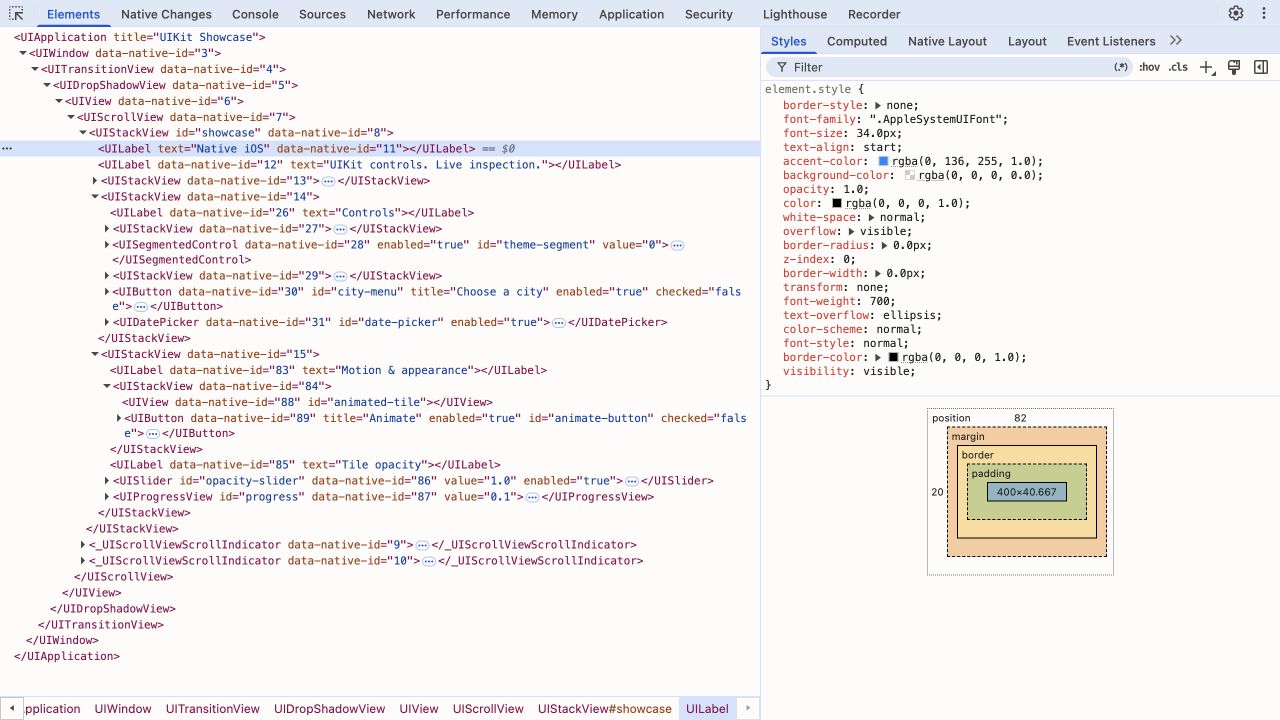The height and width of the screenshot is (720, 1280).
Task: Expand the border-radius shorthand property
Action: tap(884, 245)
